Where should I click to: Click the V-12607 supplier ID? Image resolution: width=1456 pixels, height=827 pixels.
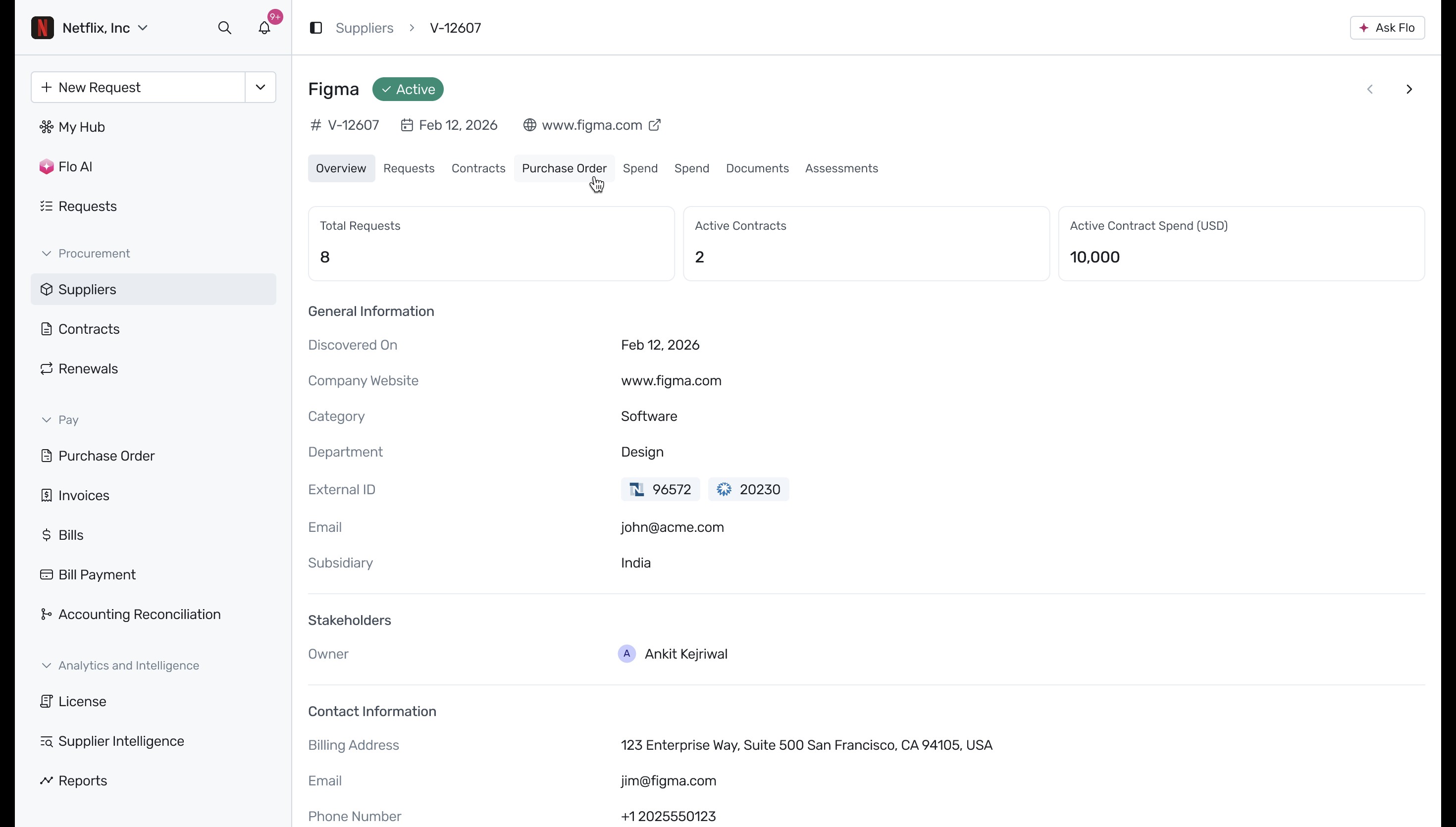point(353,125)
